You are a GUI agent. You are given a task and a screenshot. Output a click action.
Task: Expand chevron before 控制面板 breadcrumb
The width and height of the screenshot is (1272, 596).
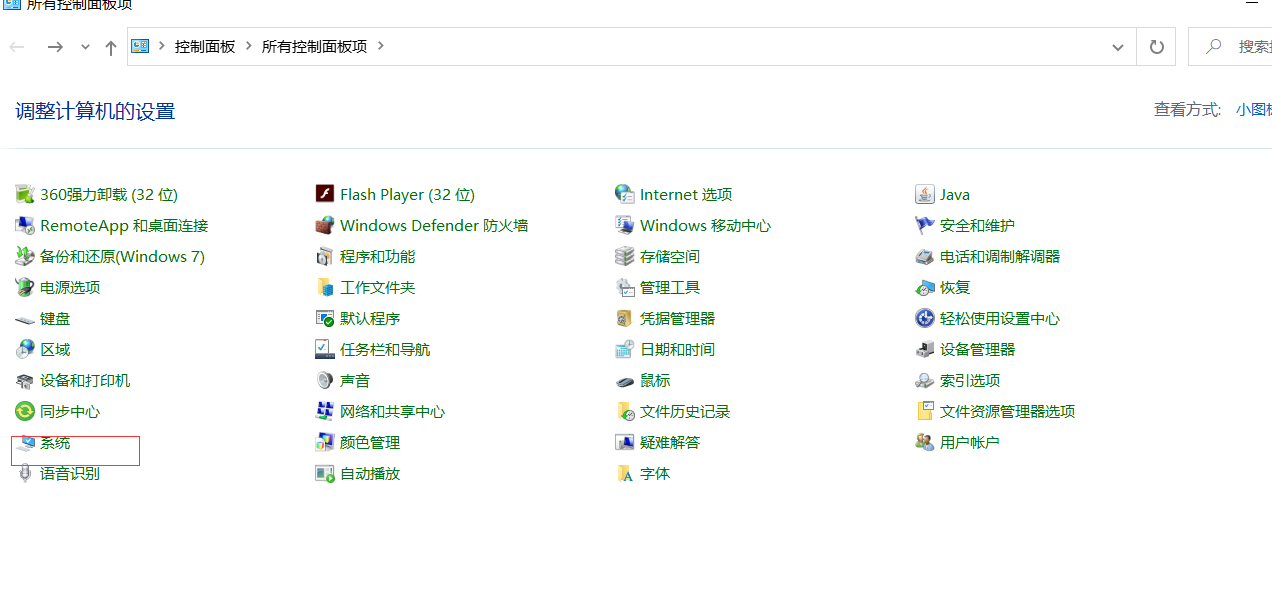tap(161, 46)
